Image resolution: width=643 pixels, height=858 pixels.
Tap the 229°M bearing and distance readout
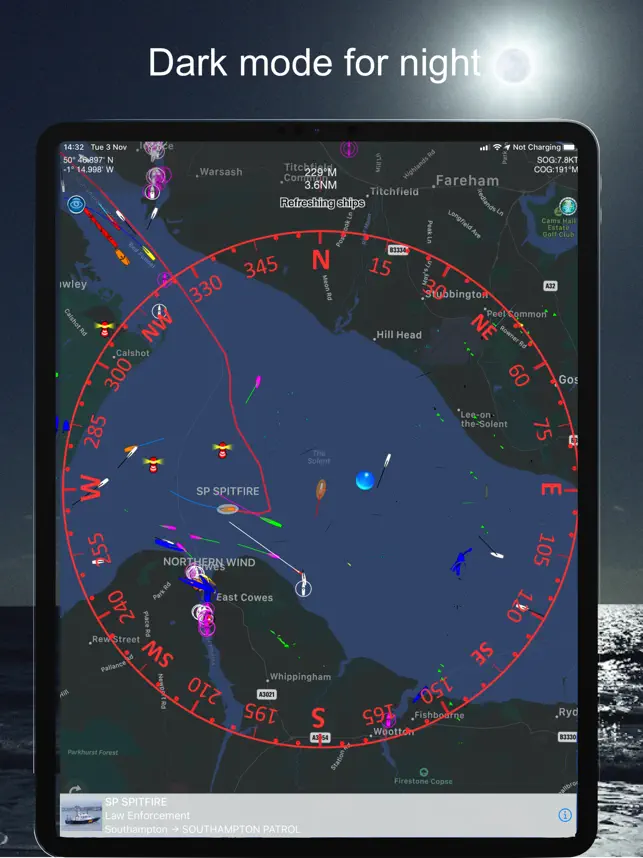coord(321,178)
